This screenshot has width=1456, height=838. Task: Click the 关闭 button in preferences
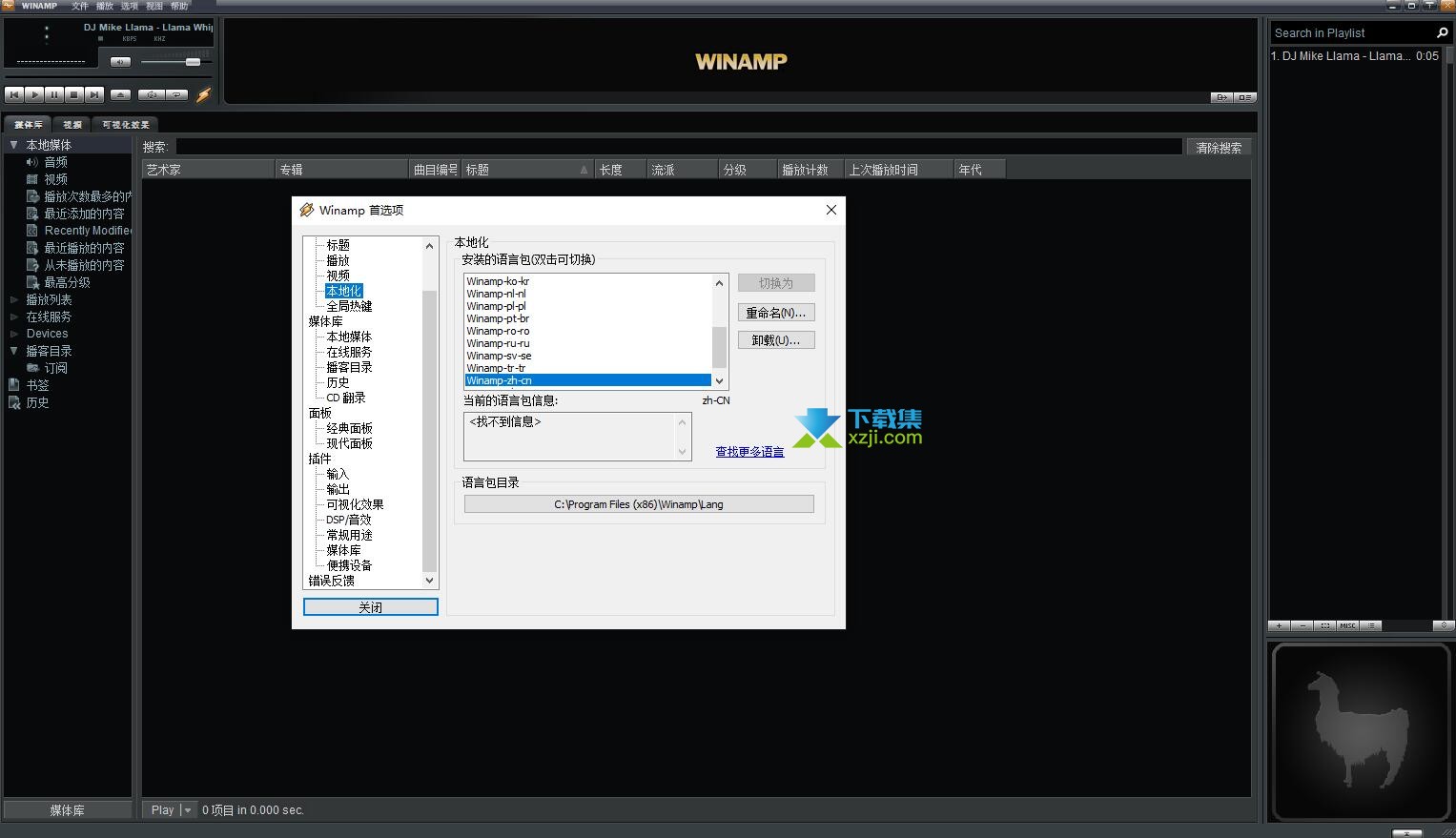pyautogui.click(x=371, y=607)
